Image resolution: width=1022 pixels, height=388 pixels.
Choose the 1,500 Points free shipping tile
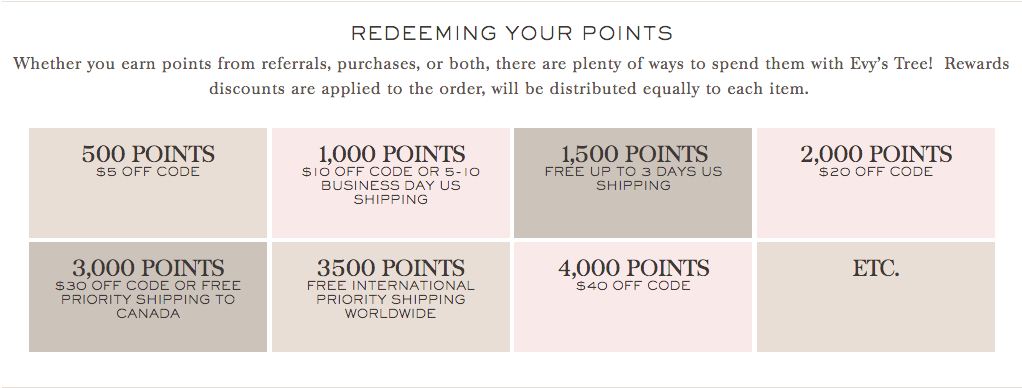[x=633, y=183]
